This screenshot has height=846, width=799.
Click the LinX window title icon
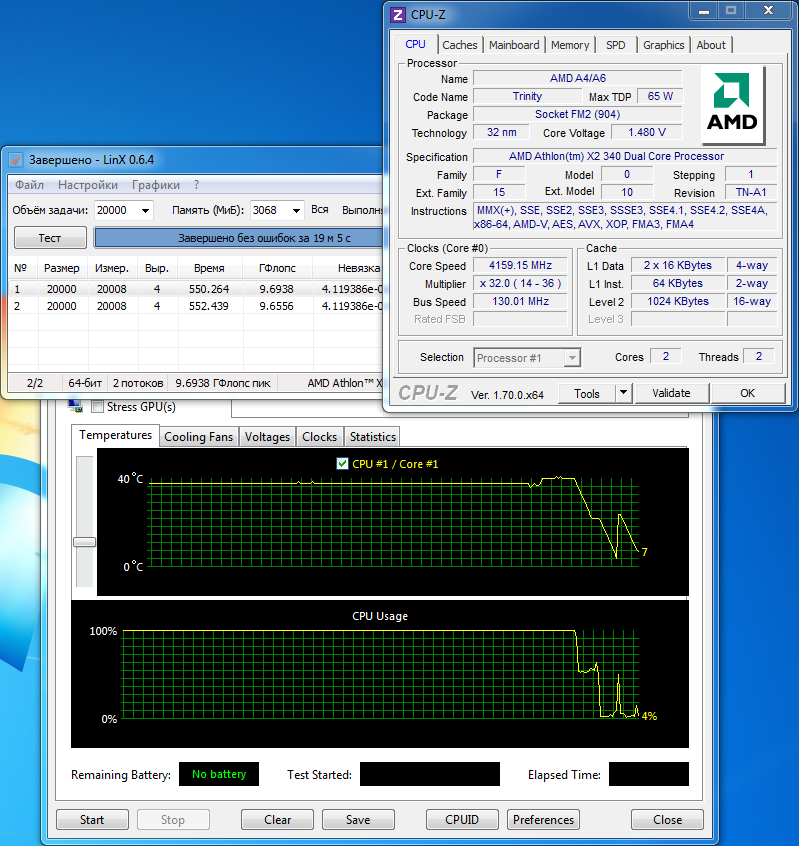(16, 160)
